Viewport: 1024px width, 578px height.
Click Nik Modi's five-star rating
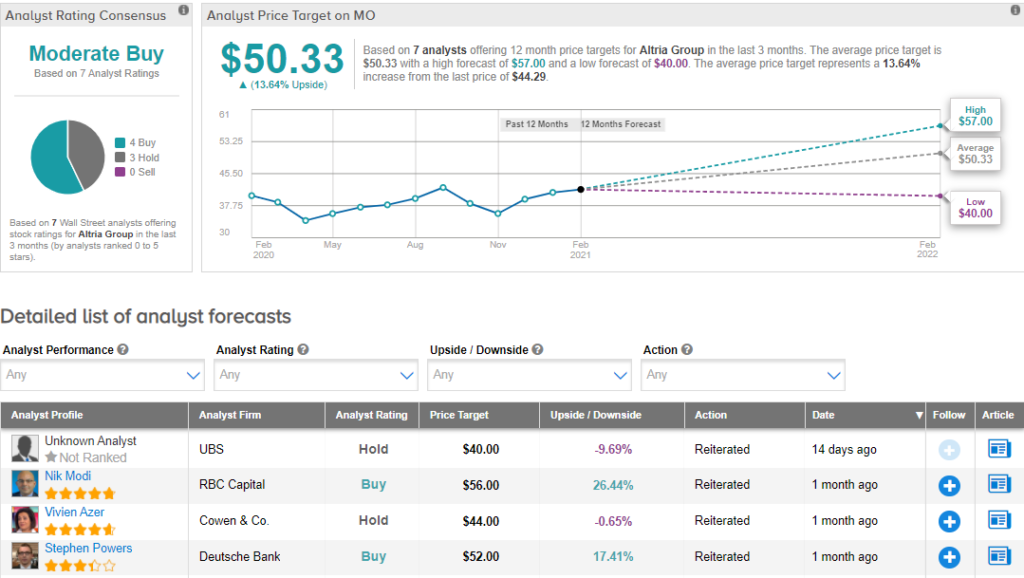pyautogui.click(x=80, y=494)
